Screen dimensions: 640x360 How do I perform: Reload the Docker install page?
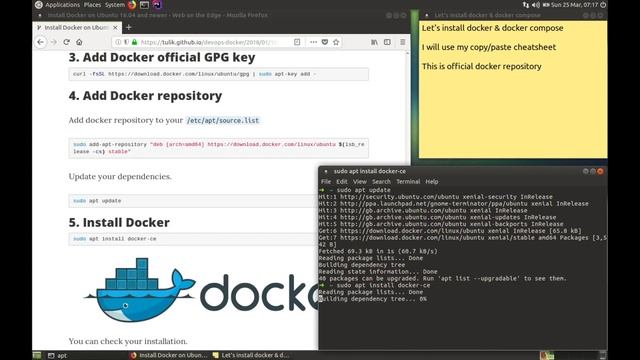tap(67, 42)
